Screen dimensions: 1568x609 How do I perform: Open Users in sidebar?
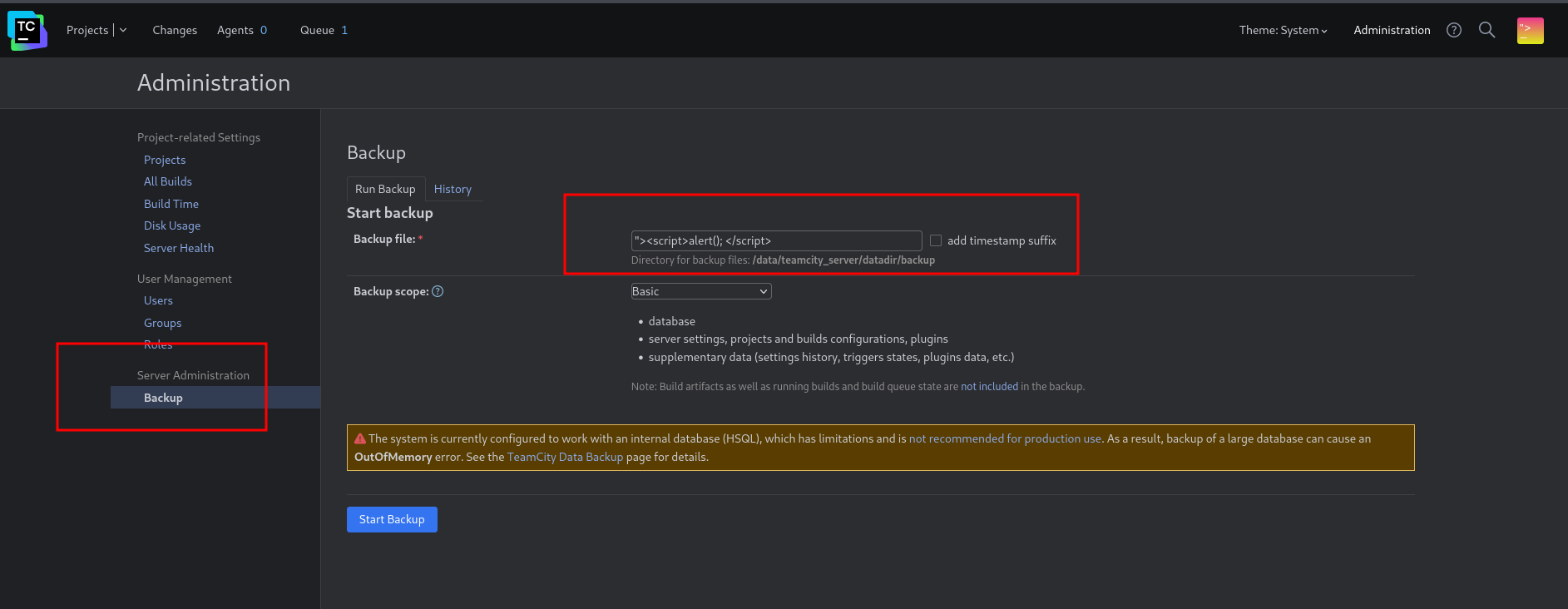click(x=158, y=300)
